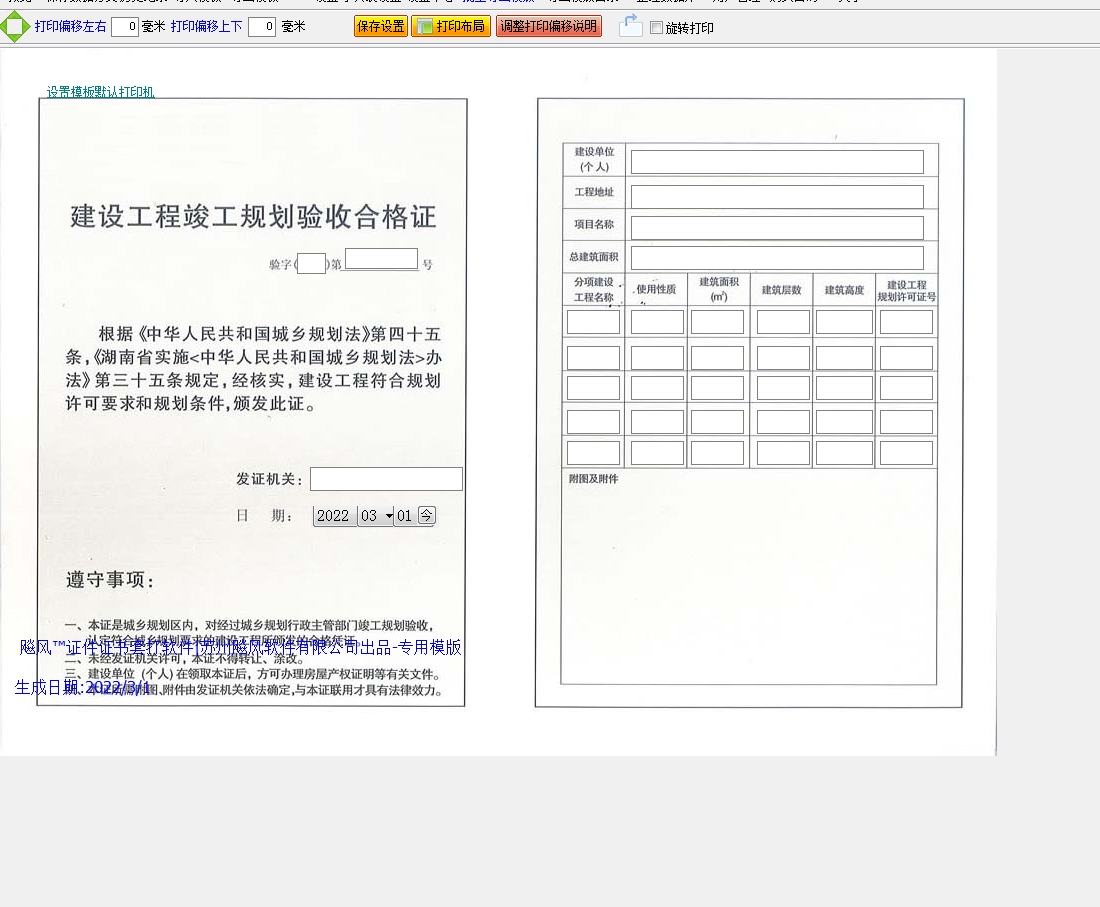Click the 建设单位(个人) input field
The width and height of the screenshot is (1100, 907).
(x=777, y=162)
